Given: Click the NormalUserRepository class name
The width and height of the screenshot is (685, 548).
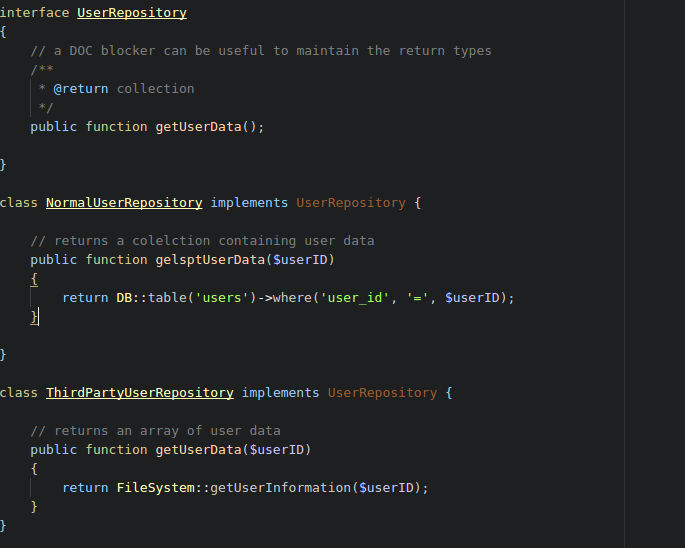Looking at the screenshot, I should tap(124, 203).
